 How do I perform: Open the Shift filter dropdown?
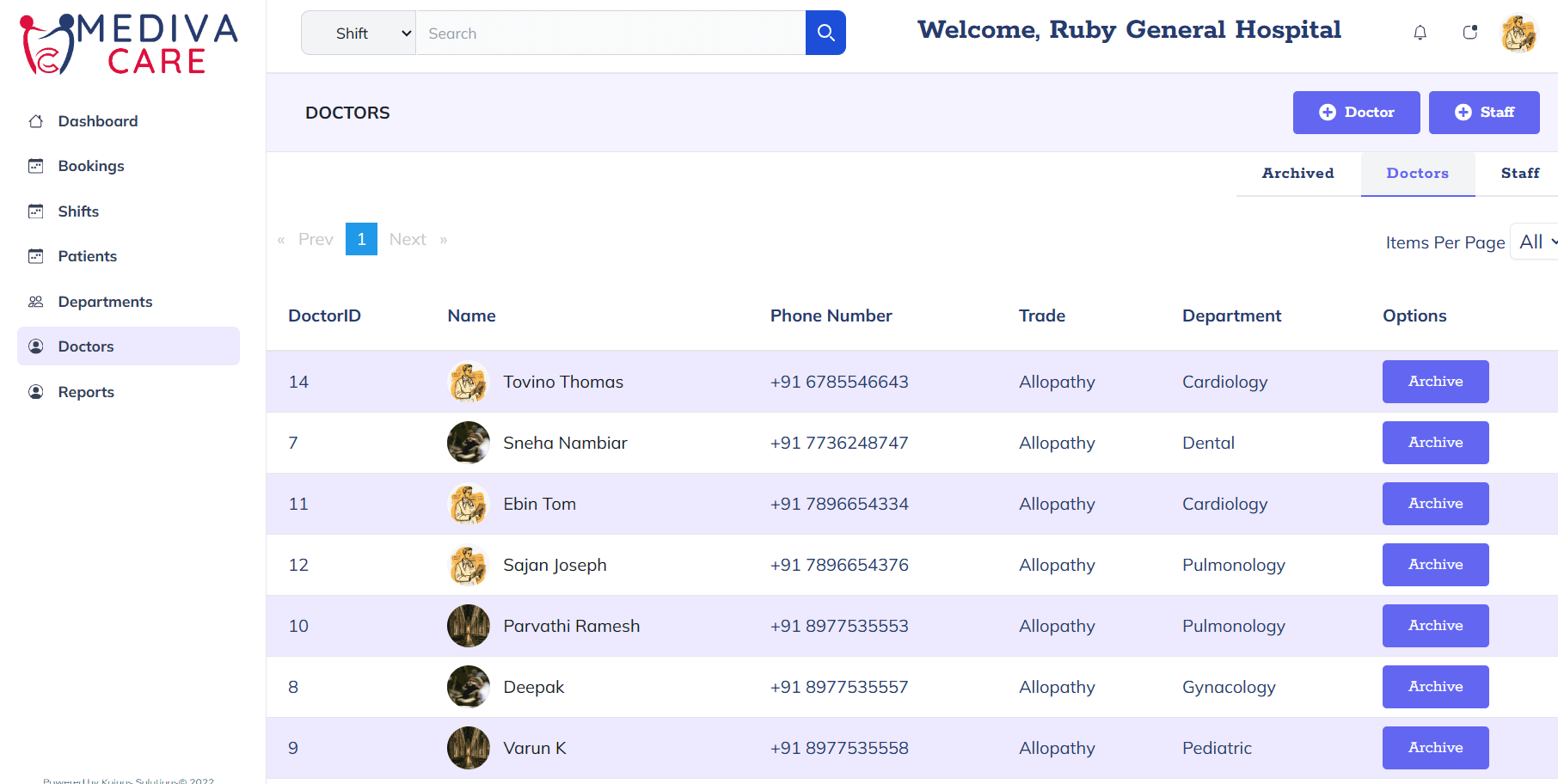click(359, 33)
